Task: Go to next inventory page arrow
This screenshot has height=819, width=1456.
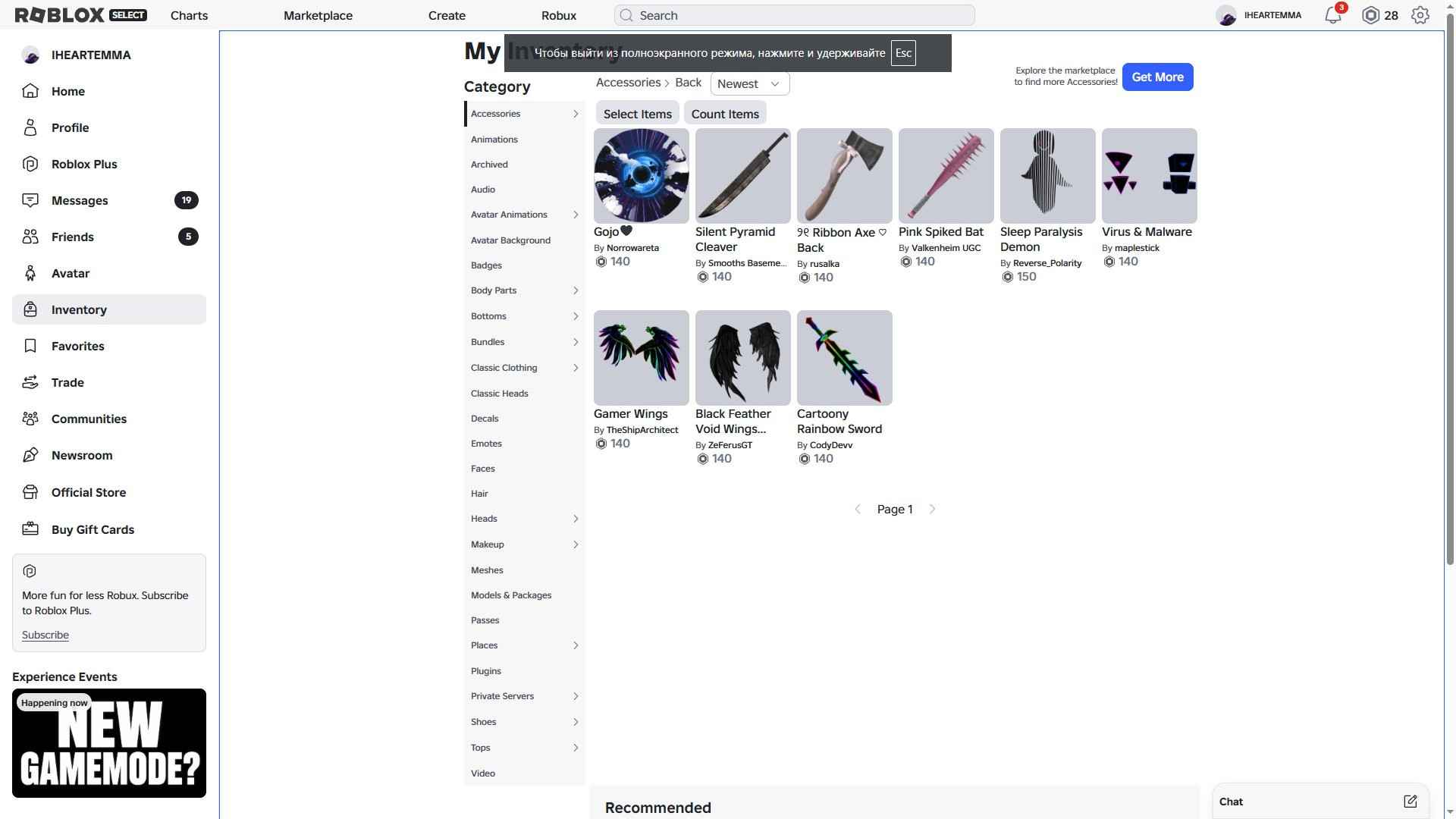Action: click(x=932, y=510)
